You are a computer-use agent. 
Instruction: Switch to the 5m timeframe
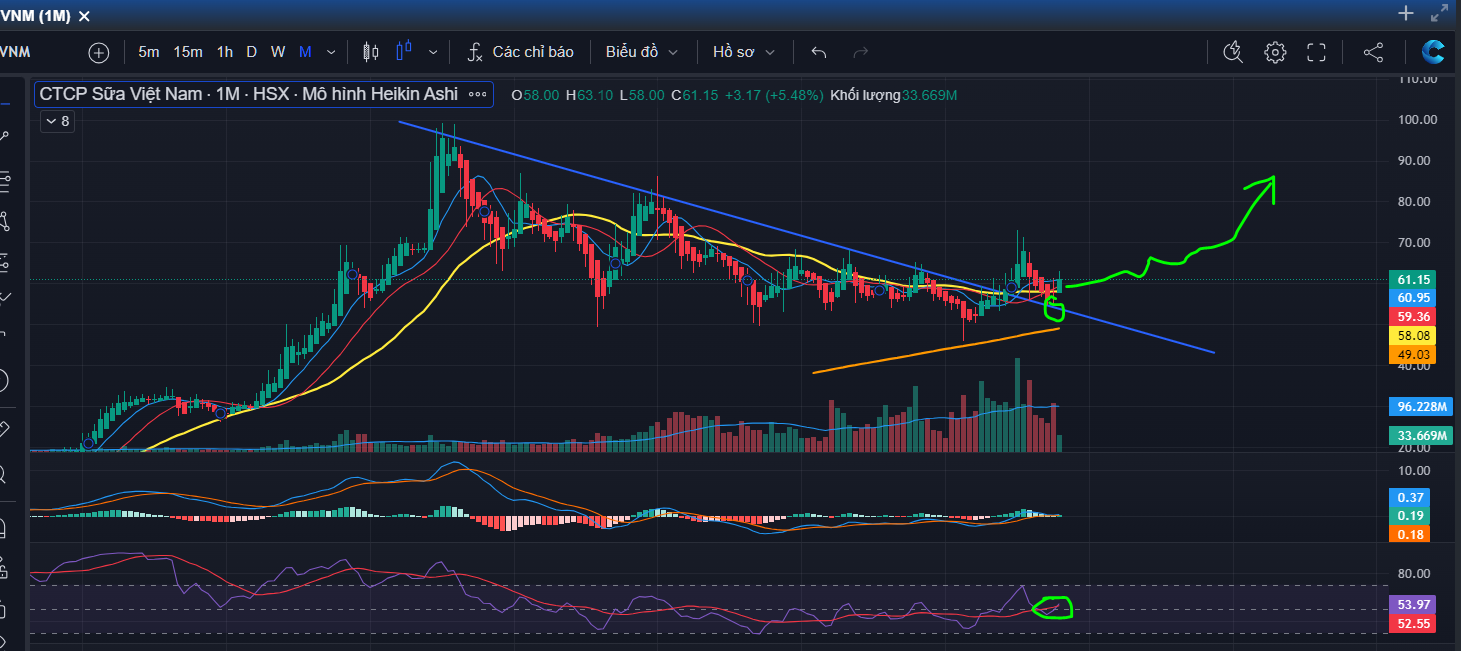click(x=149, y=52)
